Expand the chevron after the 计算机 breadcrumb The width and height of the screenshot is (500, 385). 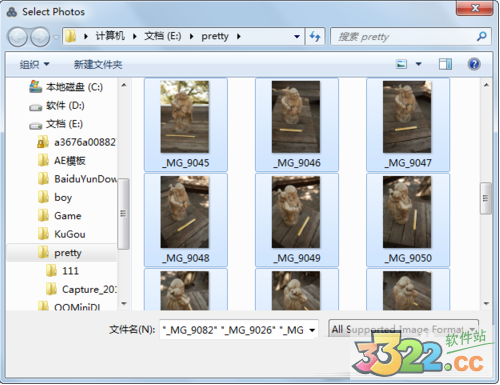point(135,36)
